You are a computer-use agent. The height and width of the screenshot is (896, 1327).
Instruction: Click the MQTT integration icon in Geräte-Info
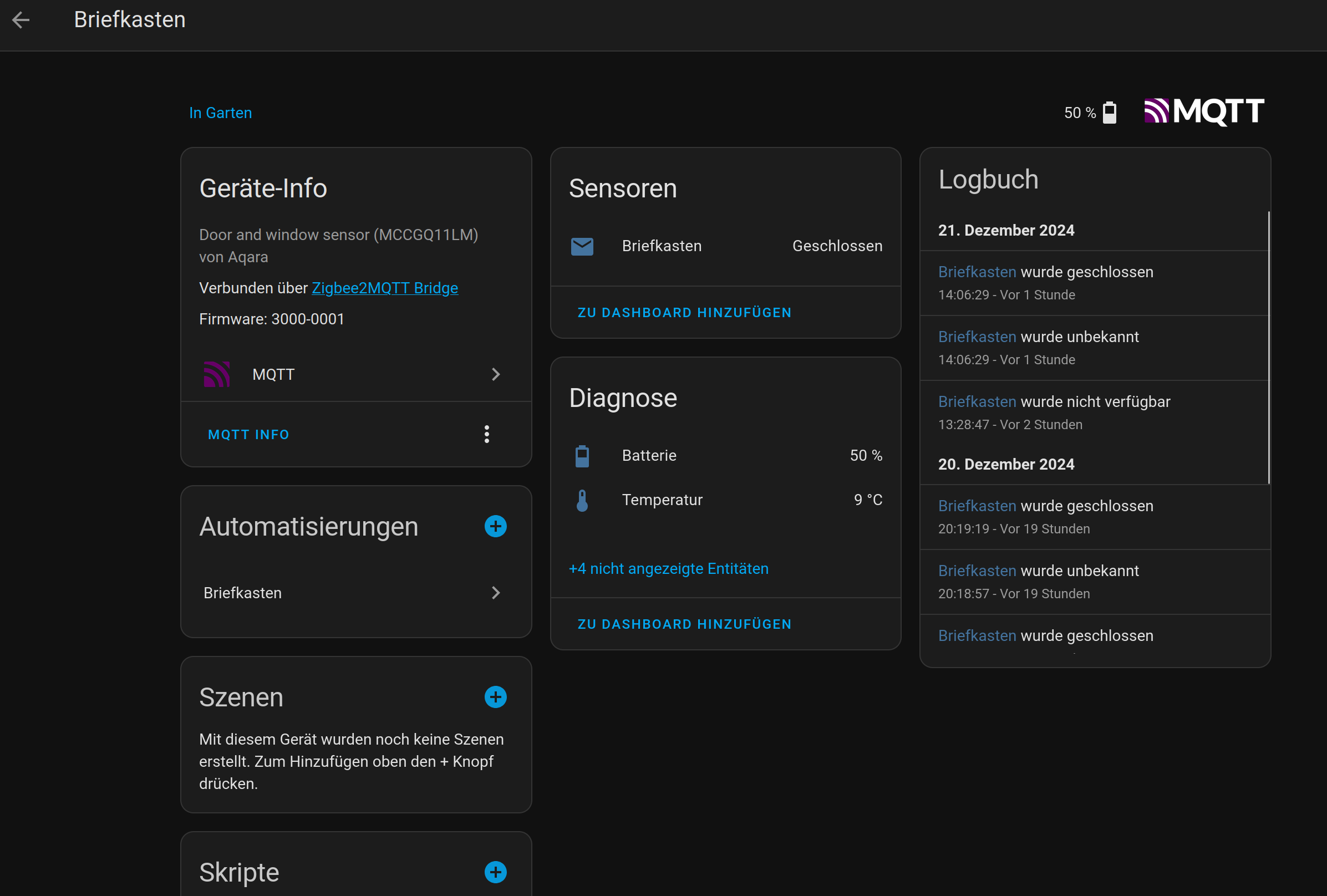point(217,374)
